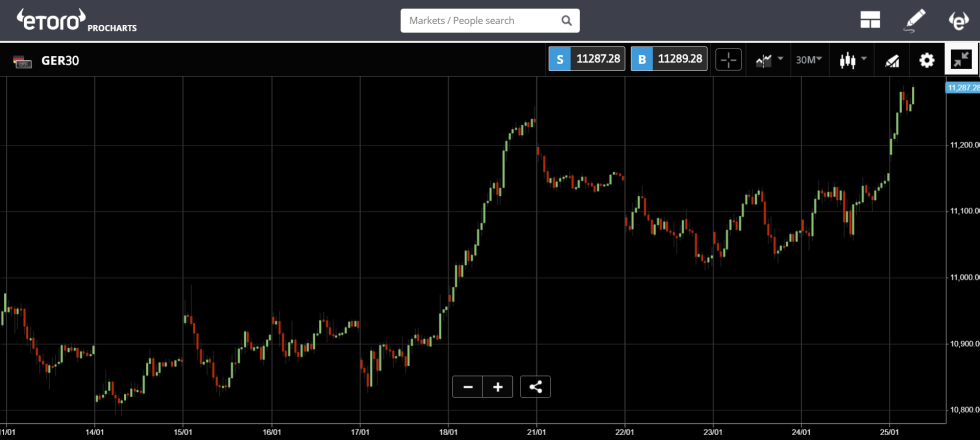Click the Buy button at 11289.28
Viewport: 980px width, 440px height.
tap(669, 60)
